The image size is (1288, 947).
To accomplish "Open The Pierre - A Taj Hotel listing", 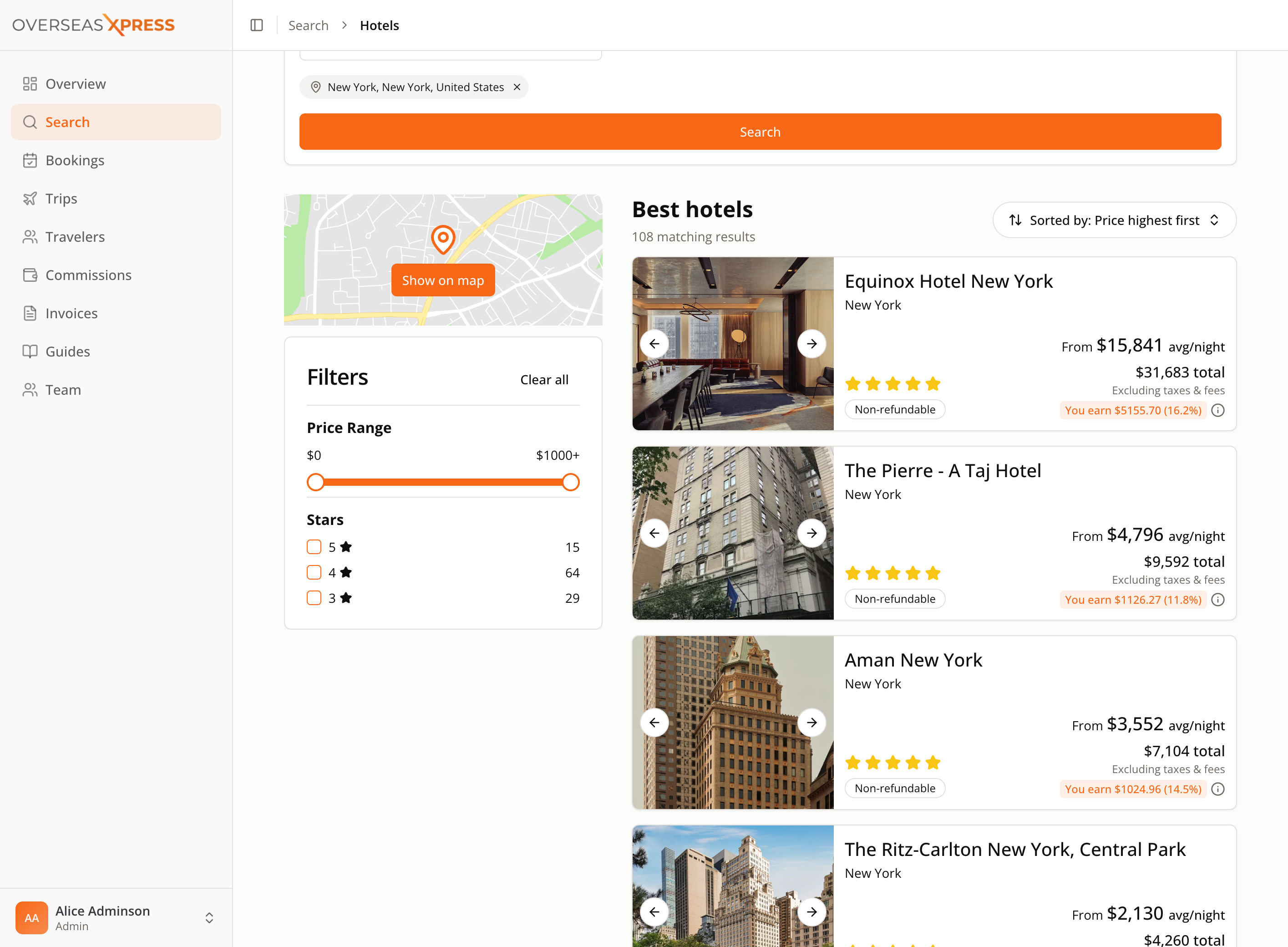I will [943, 471].
